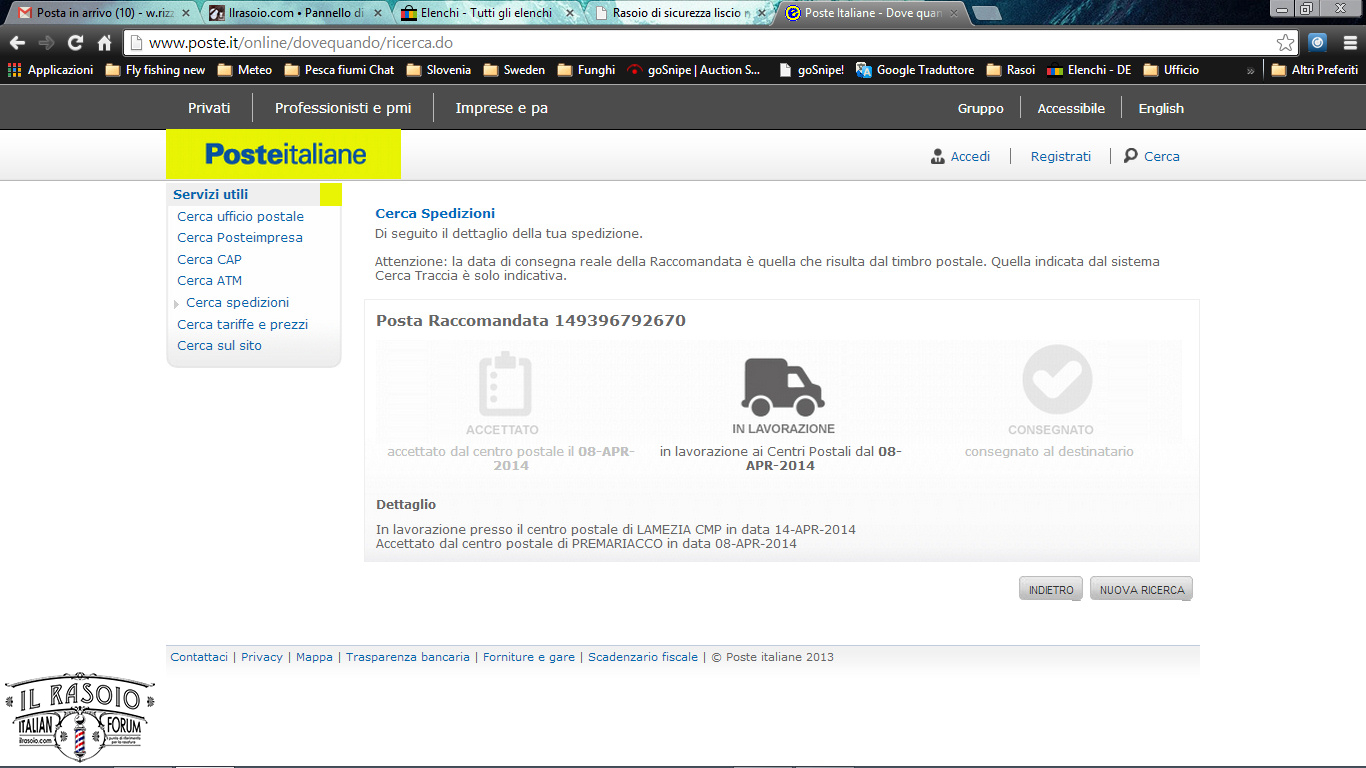
Task: Click the Il Rasoio Italian Forum logo
Action: coord(80,717)
